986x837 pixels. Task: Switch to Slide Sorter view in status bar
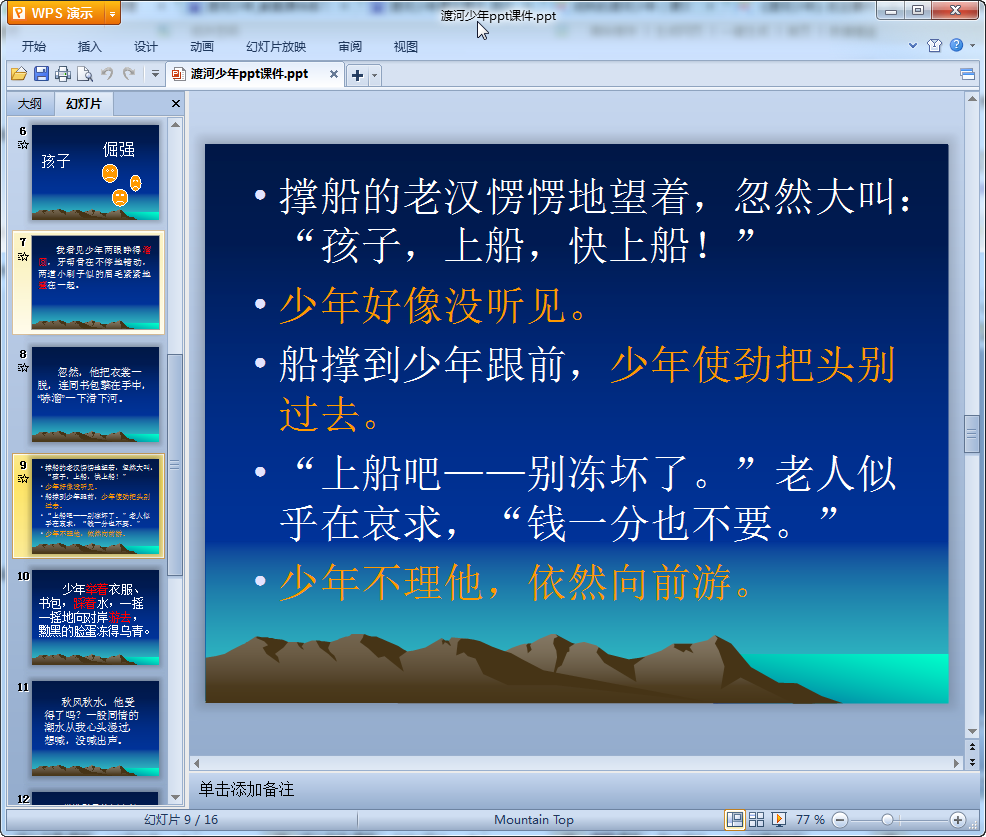coord(756,819)
